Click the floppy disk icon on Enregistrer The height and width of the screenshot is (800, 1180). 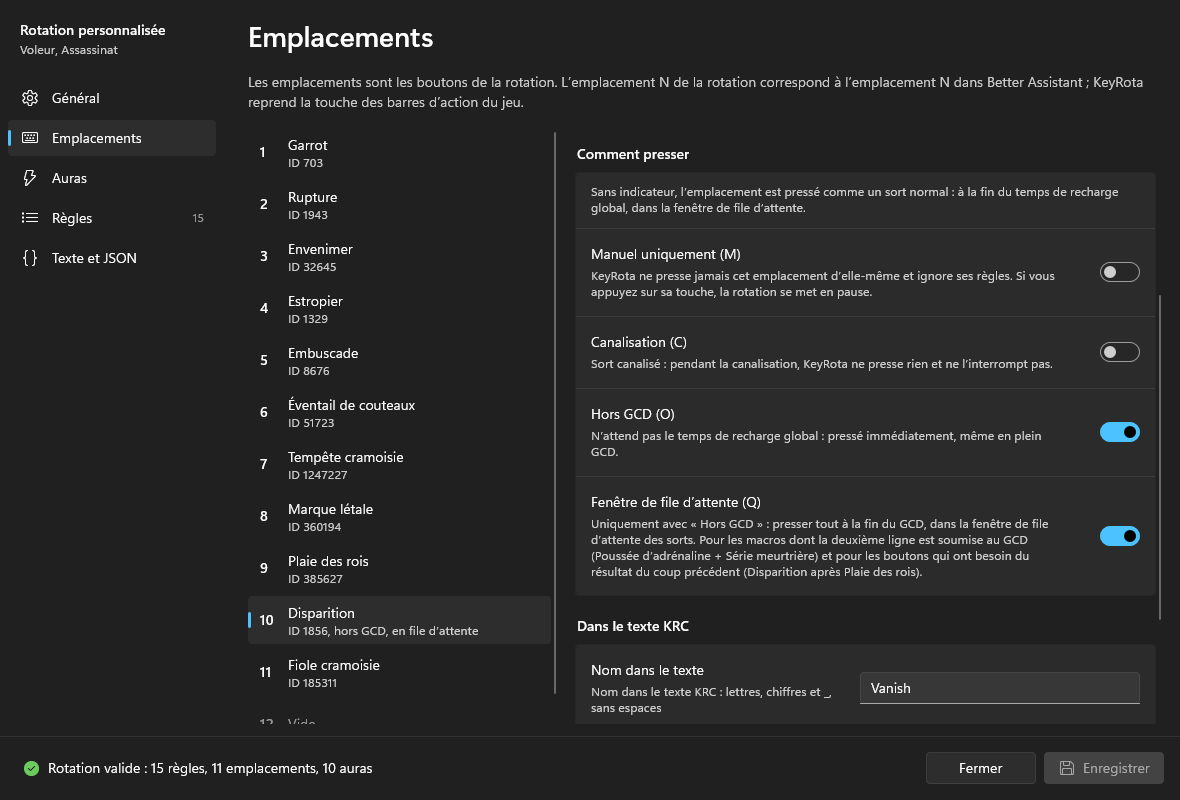click(x=1066, y=768)
